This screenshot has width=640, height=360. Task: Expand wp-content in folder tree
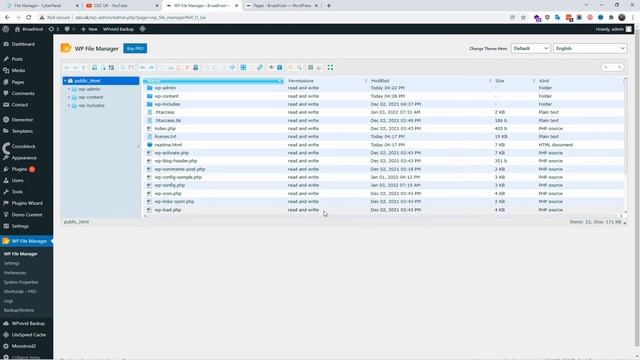point(69,98)
